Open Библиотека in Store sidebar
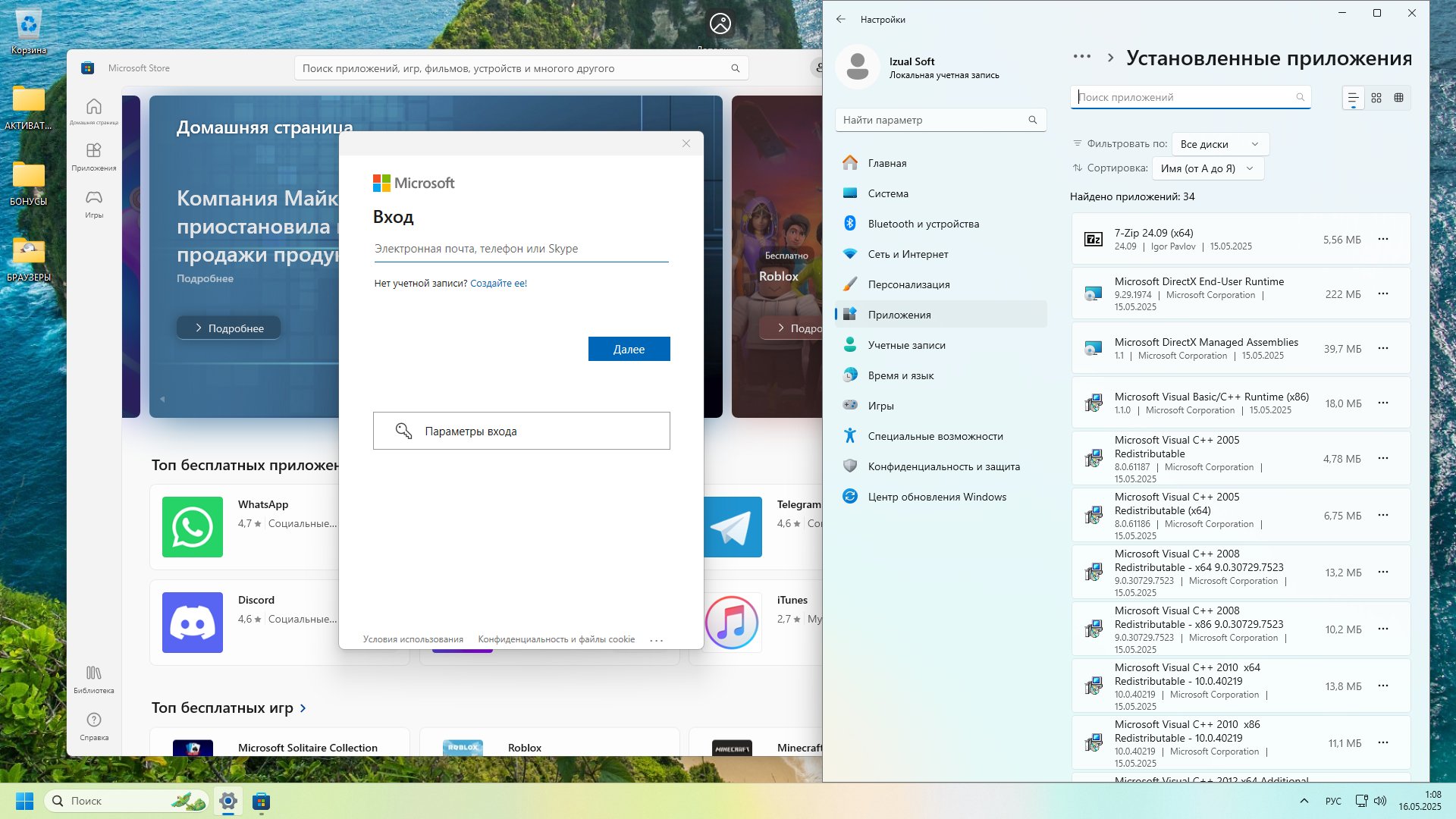This screenshot has height=819, width=1456. click(94, 679)
